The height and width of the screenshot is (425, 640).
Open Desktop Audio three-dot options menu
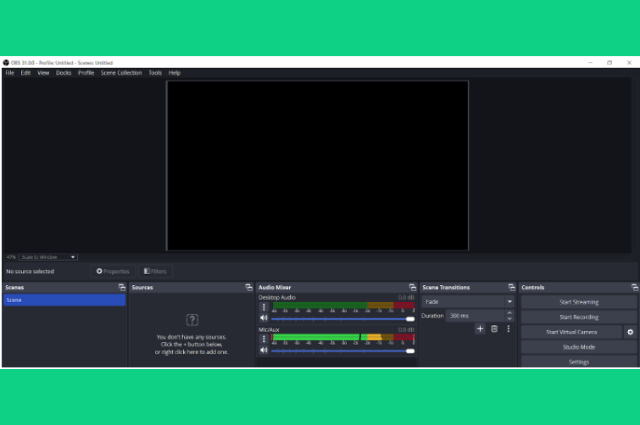(x=264, y=307)
